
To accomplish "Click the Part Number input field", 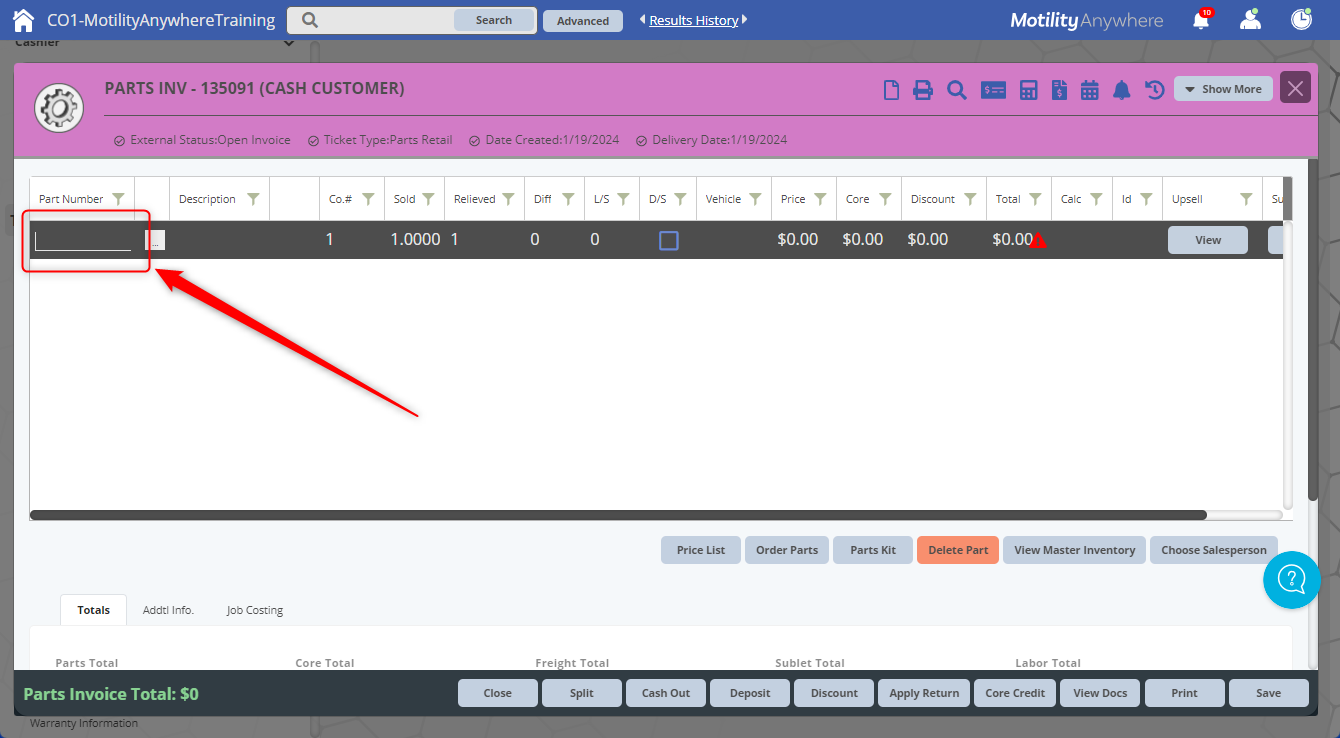I will click(x=83, y=240).
